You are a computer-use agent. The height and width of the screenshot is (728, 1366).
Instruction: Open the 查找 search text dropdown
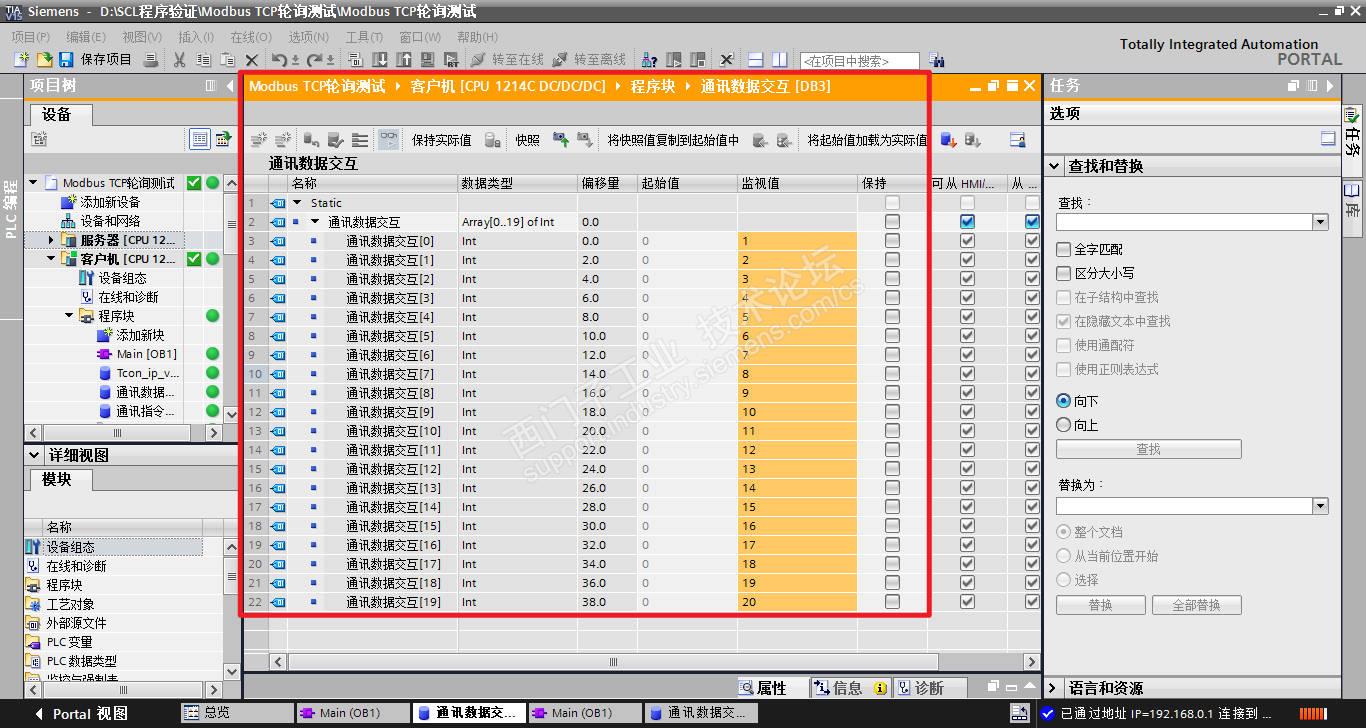[x=1320, y=222]
